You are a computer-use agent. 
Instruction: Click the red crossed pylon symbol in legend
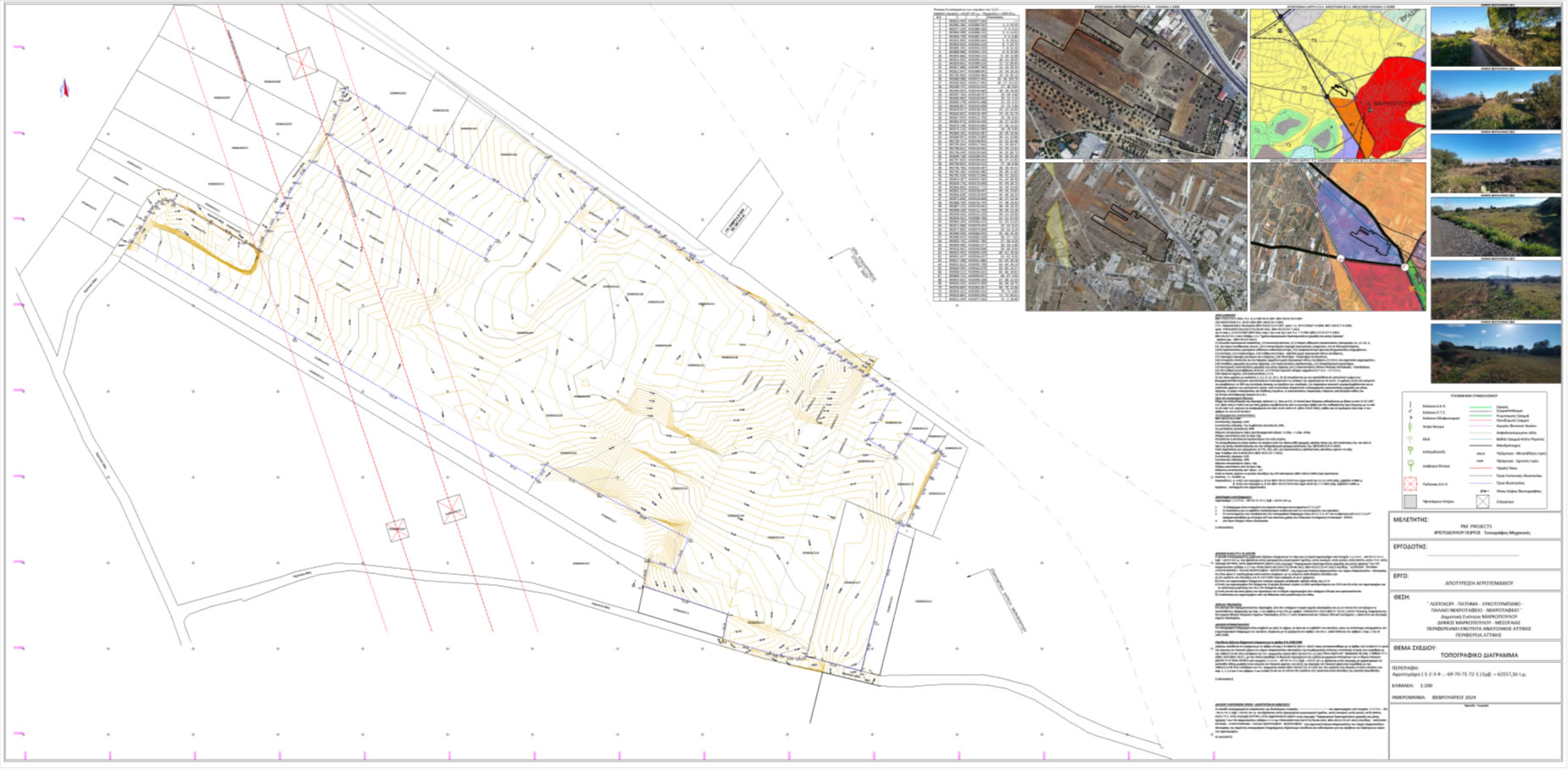click(x=1410, y=485)
